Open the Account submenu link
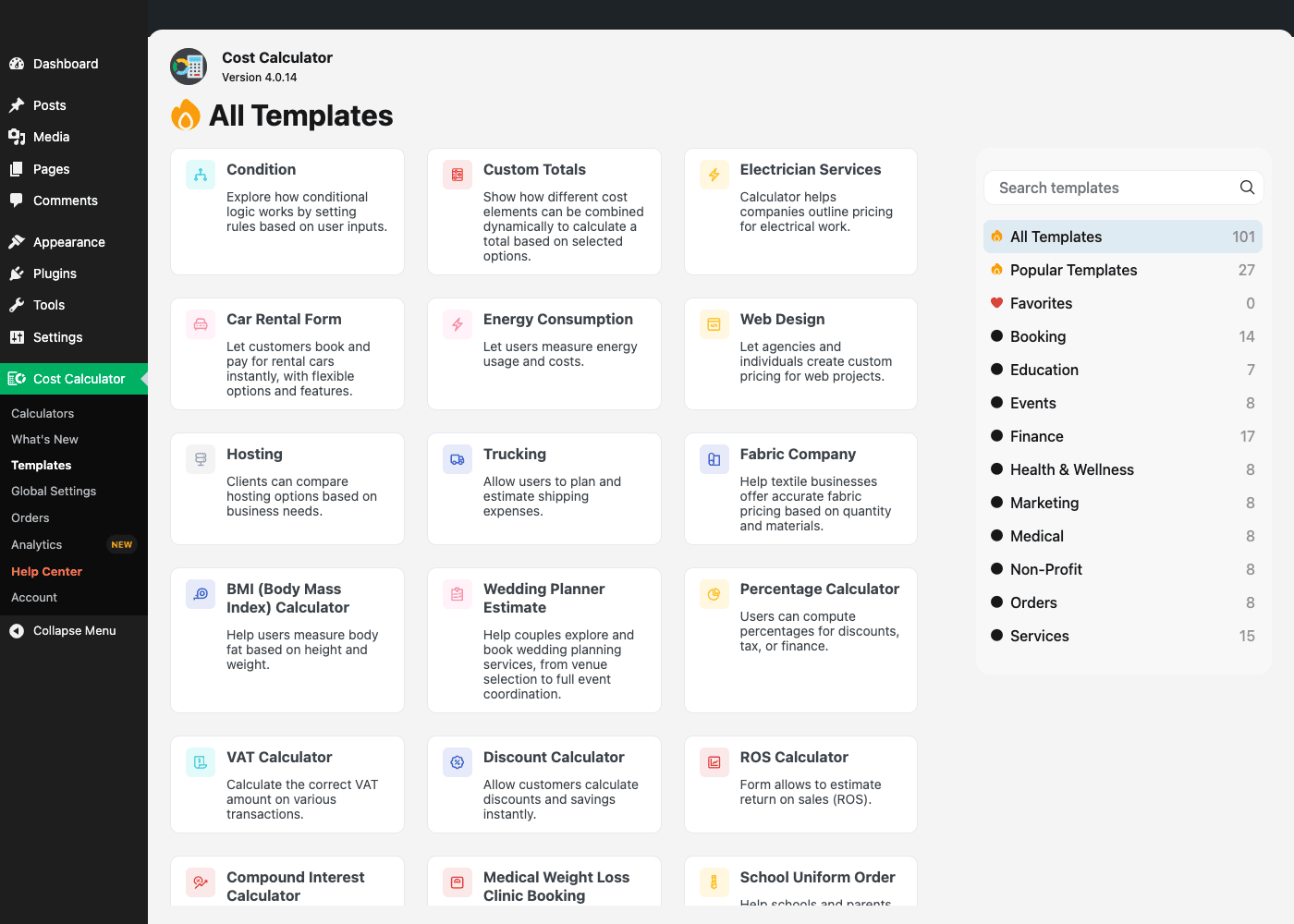This screenshot has height=924, width=1294. [34, 597]
